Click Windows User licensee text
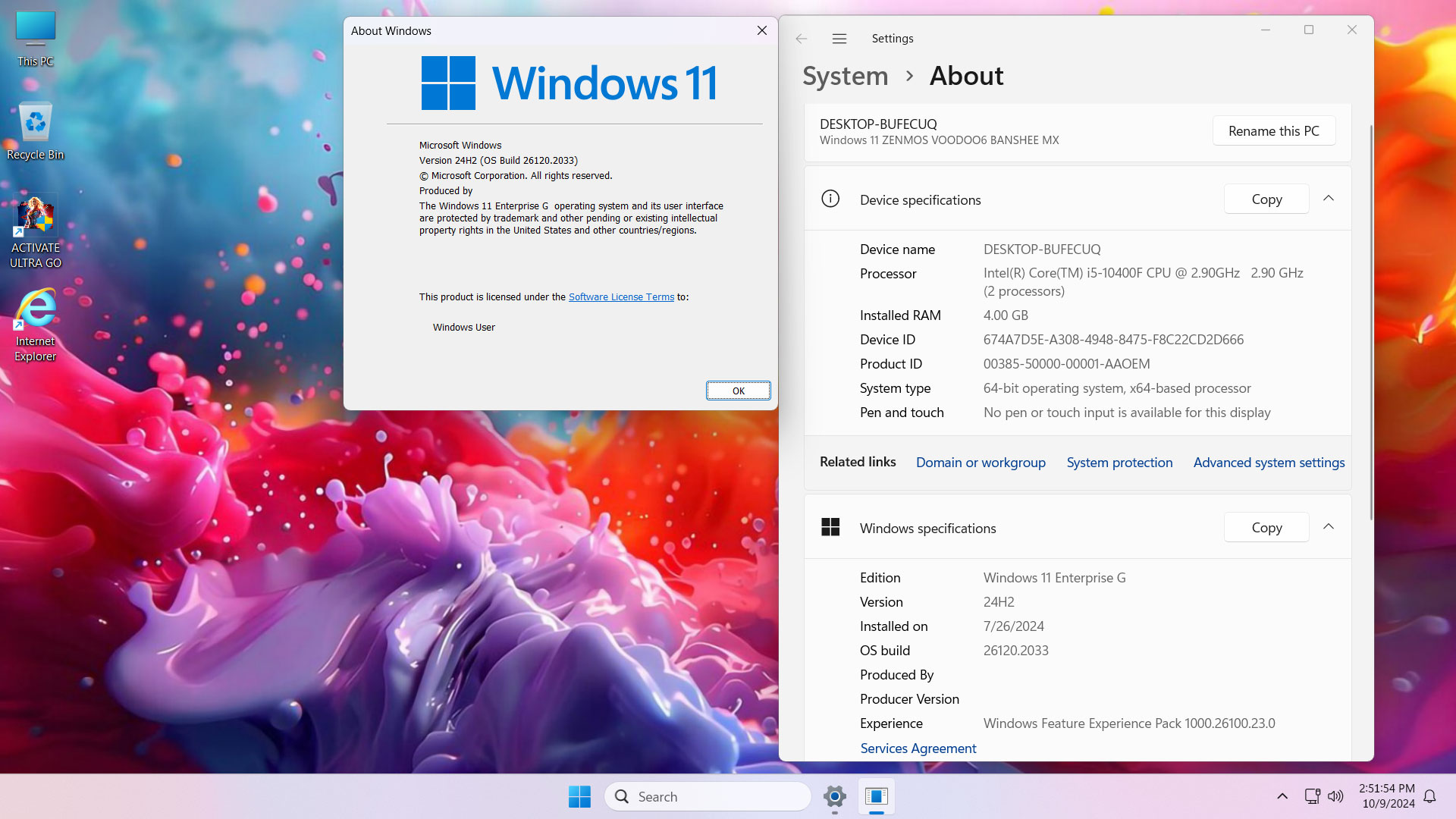The height and width of the screenshot is (819, 1456). (x=463, y=328)
